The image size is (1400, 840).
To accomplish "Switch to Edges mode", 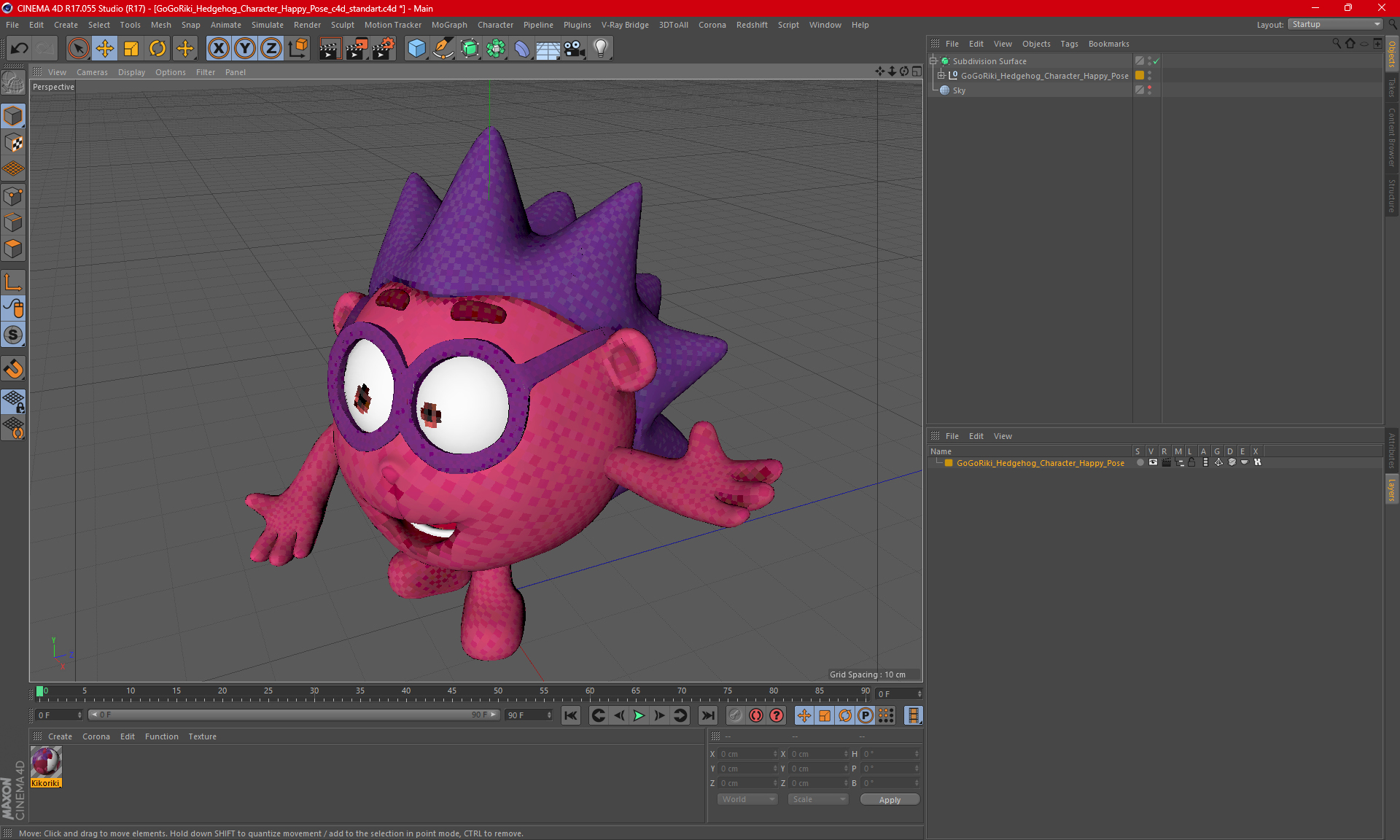I will pos(13,222).
